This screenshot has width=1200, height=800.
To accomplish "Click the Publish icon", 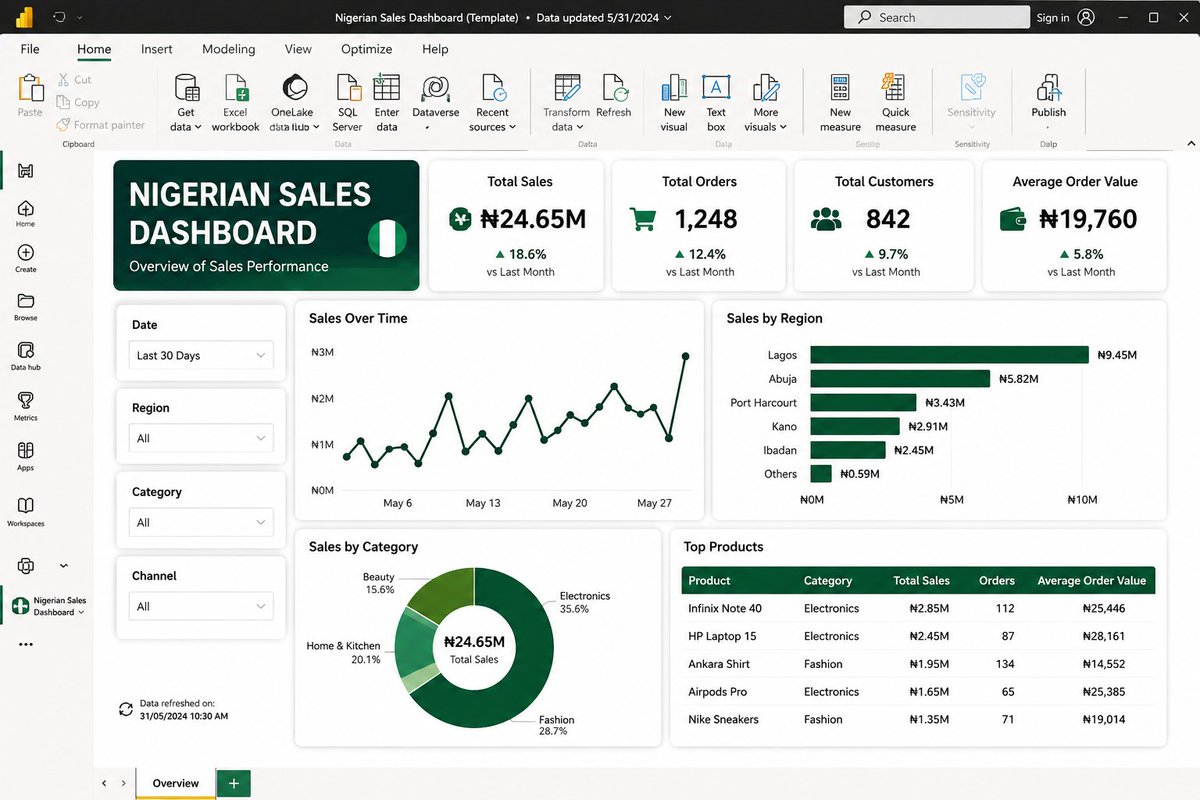I will tap(1048, 88).
